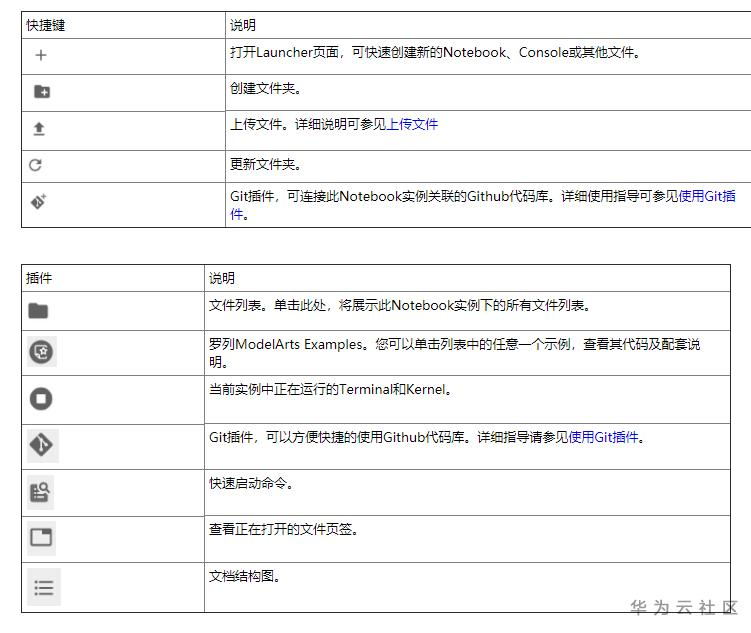Click the text 文档结构图。

(x=245, y=576)
